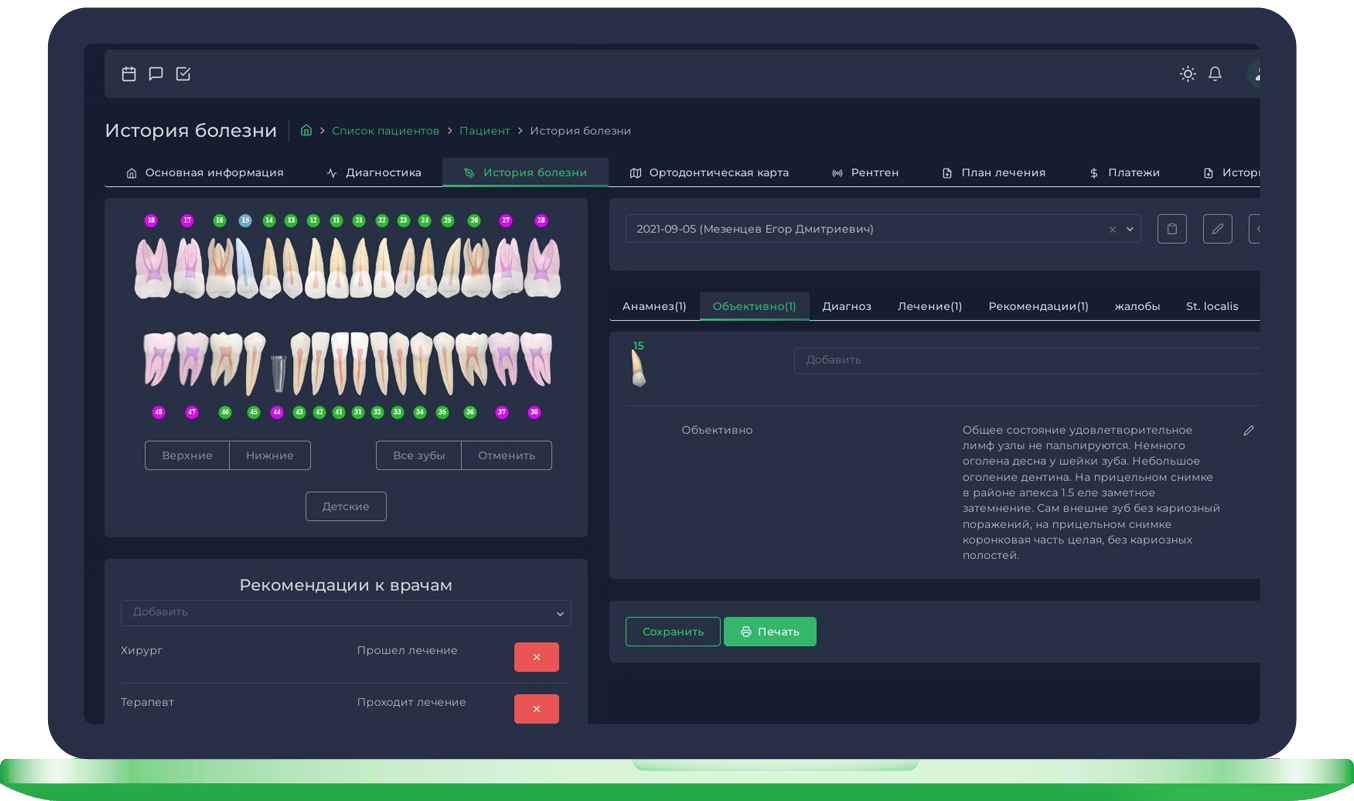Open the Список пациентов breadcrumb link
This screenshot has width=1354, height=801.
(386, 131)
